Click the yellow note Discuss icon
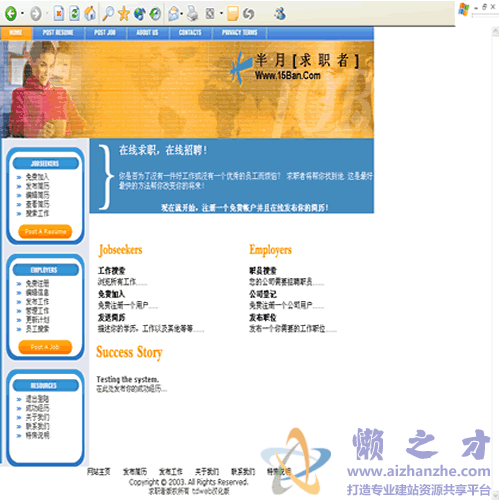This screenshot has height=500, width=500. [233, 14]
